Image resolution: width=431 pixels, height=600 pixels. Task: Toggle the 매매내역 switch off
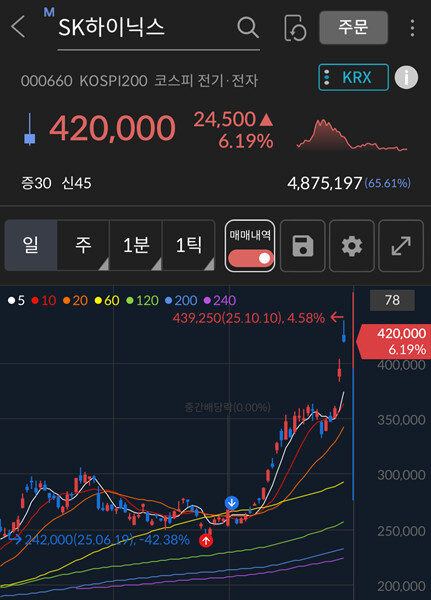(250, 258)
